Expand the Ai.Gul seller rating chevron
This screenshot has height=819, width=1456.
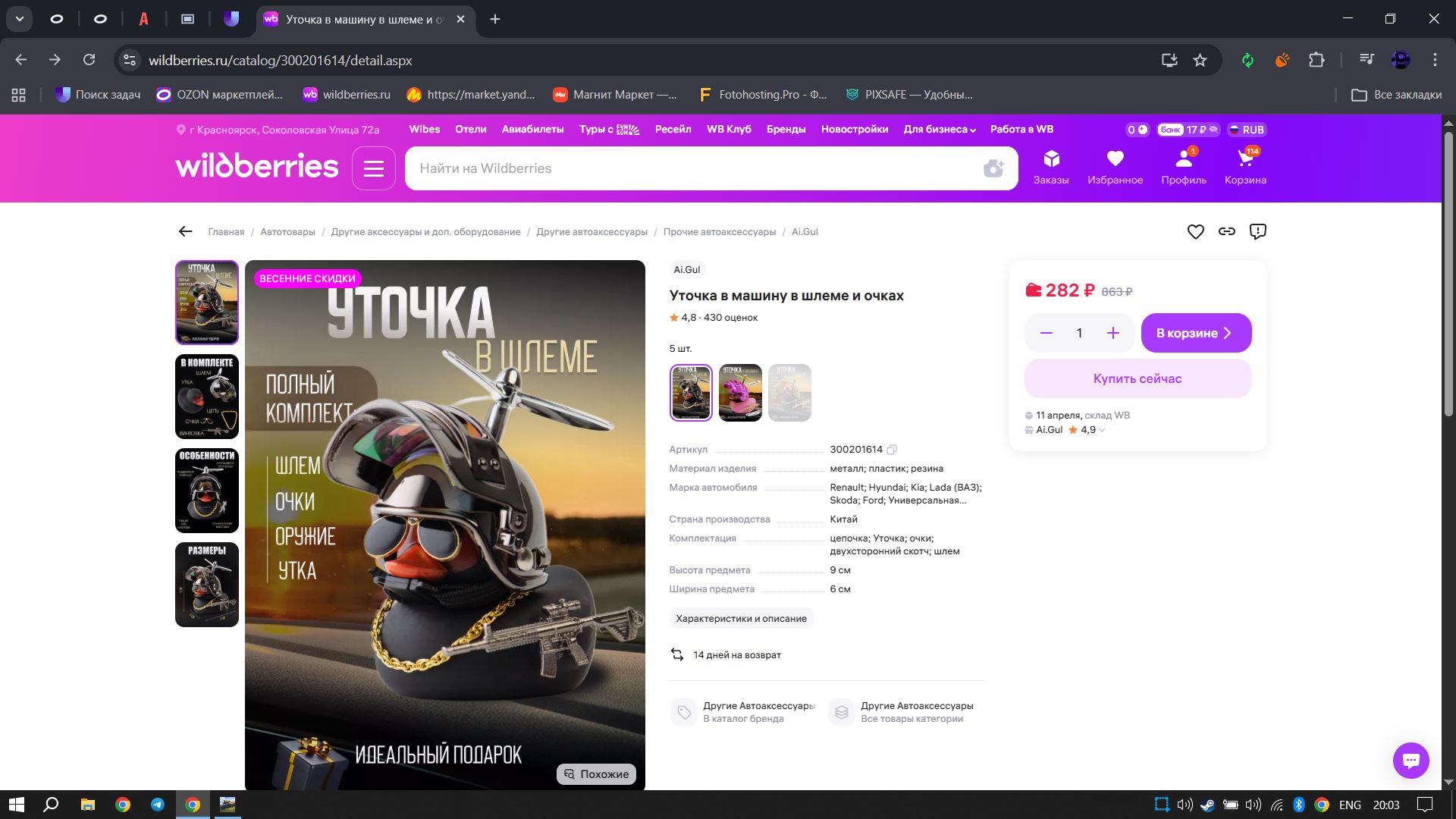coord(1102,430)
